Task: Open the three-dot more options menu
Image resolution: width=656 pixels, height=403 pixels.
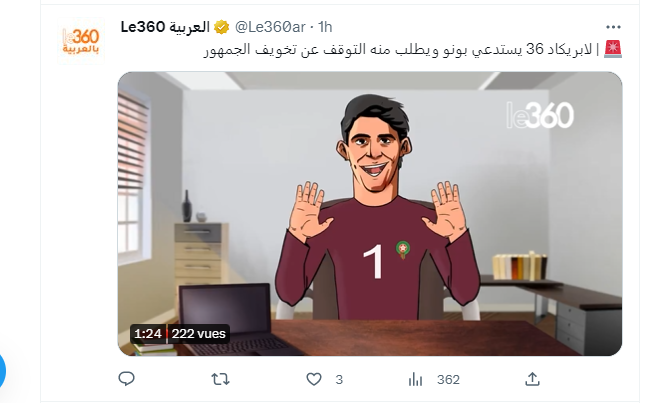Action: click(613, 27)
